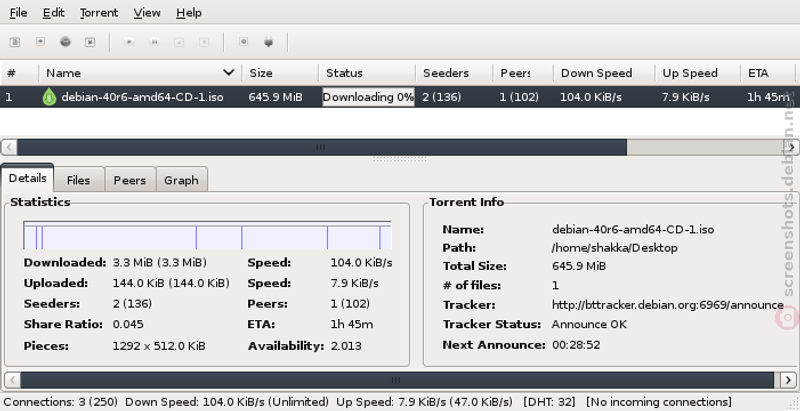800x411 pixels.
Task: Sort by the Size column header
Action: [280, 73]
